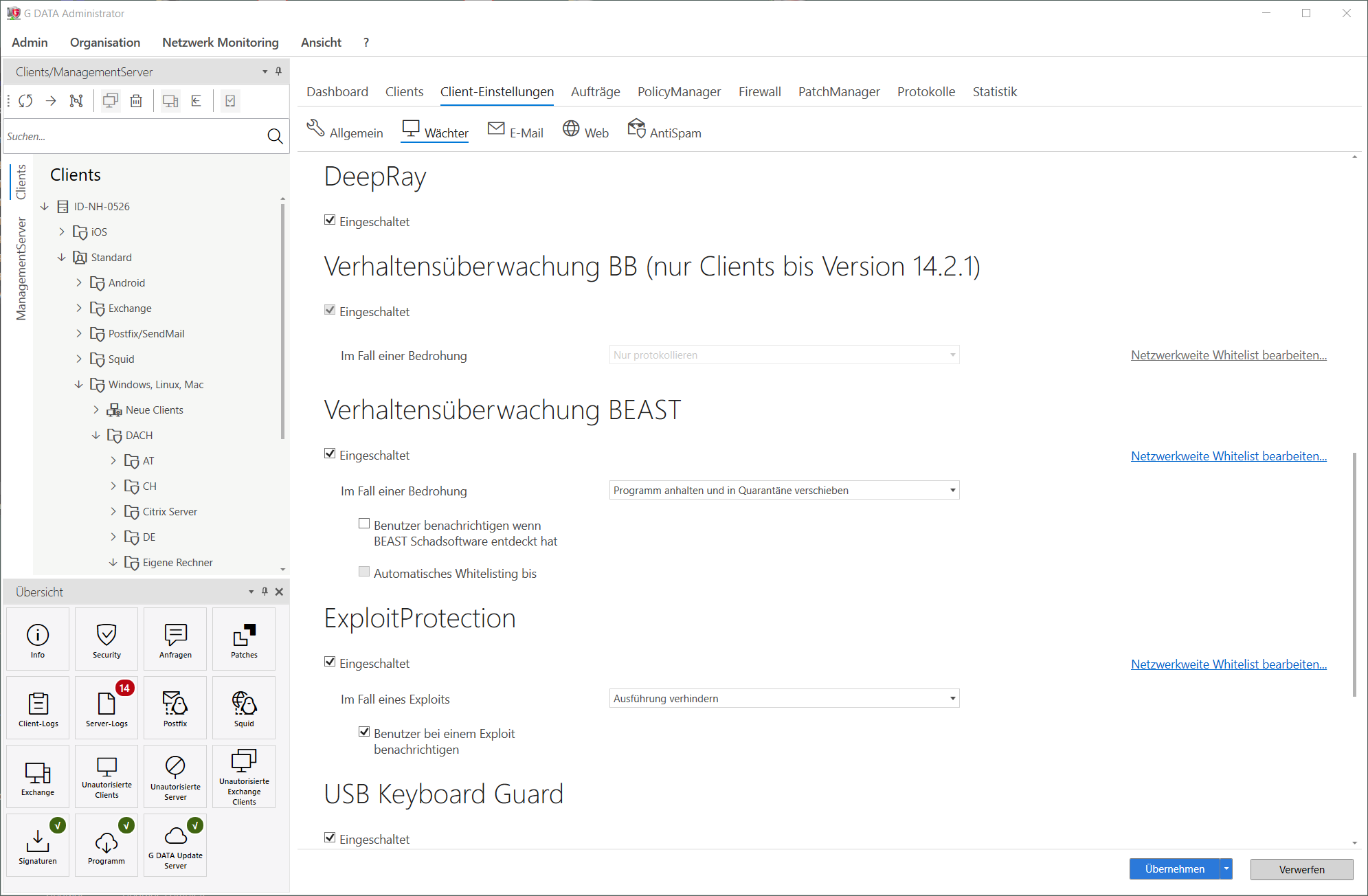Image resolution: width=1368 pixels, height=896 pixels.
Task: Open the Netzwerk Monitoring menu
Action: point(220,43)
